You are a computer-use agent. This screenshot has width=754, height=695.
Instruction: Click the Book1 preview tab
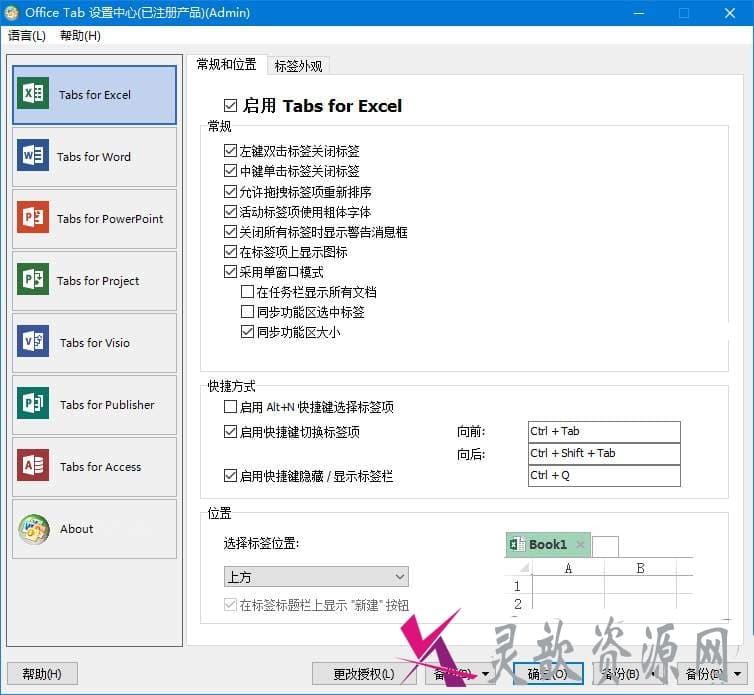pyautogui.click(x=547, y=544)
